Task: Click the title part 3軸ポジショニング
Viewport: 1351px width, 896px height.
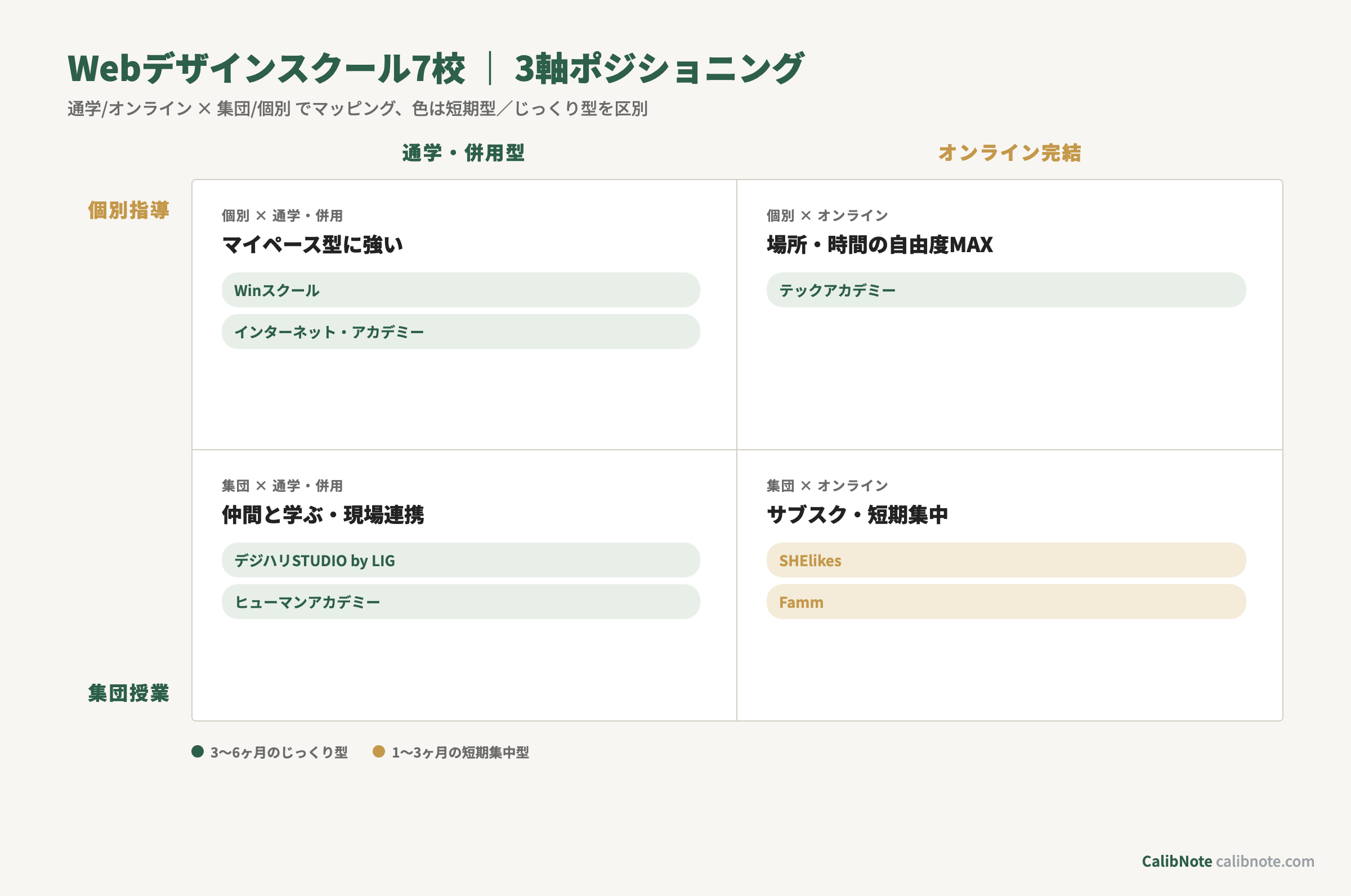Action: 660,68
